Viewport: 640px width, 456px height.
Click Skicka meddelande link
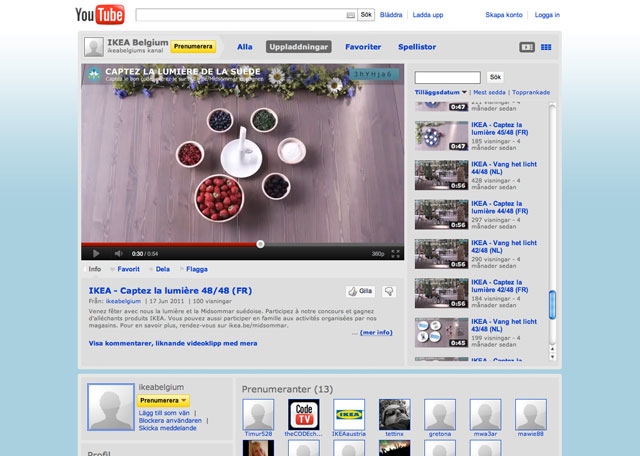(x=167, y=428)
